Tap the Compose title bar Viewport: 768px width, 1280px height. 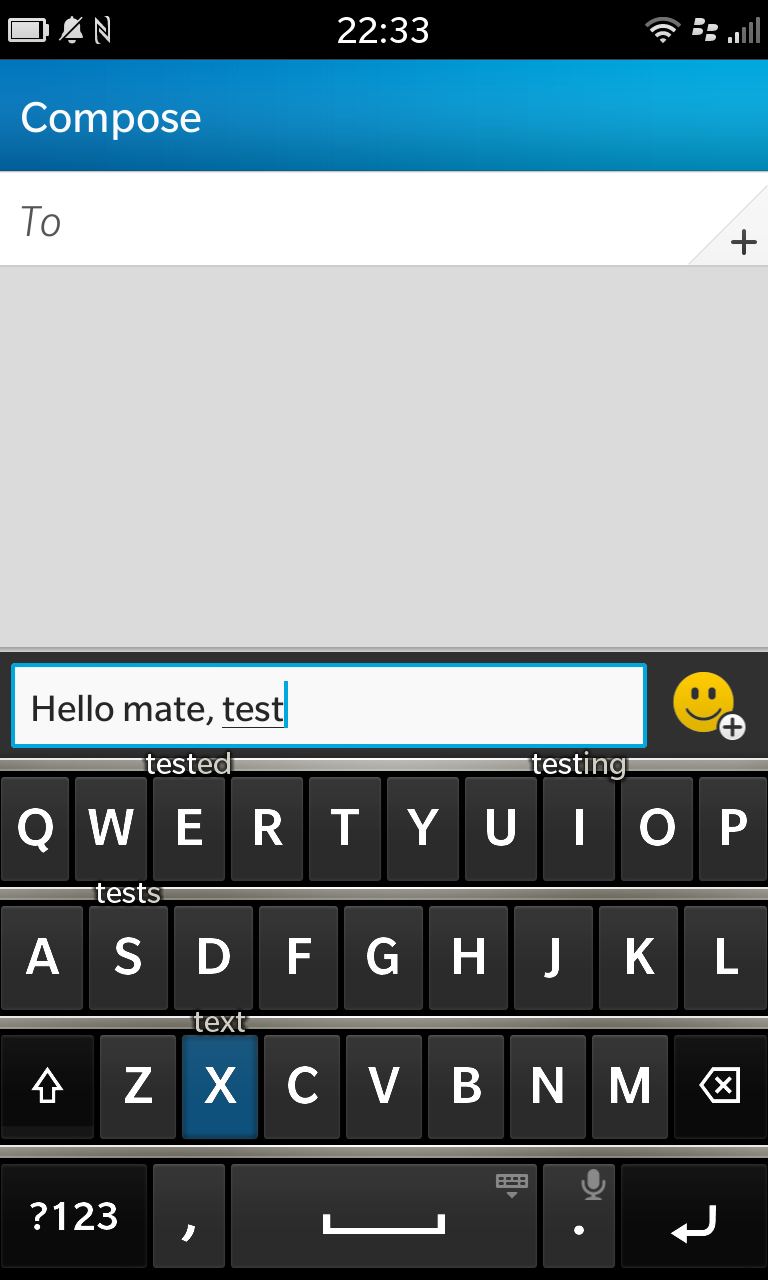(384, 117)
